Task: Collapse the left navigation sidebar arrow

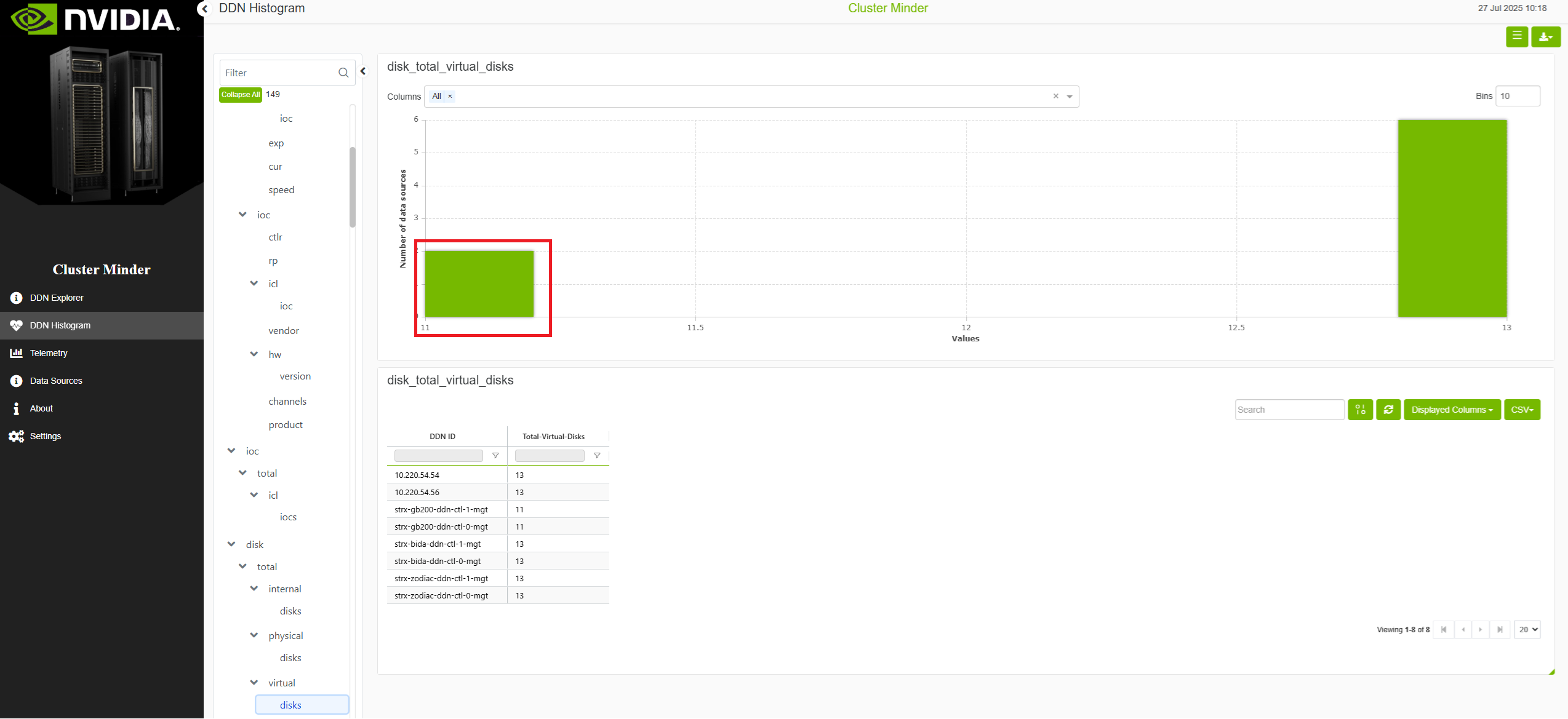Action: [204, 9]
